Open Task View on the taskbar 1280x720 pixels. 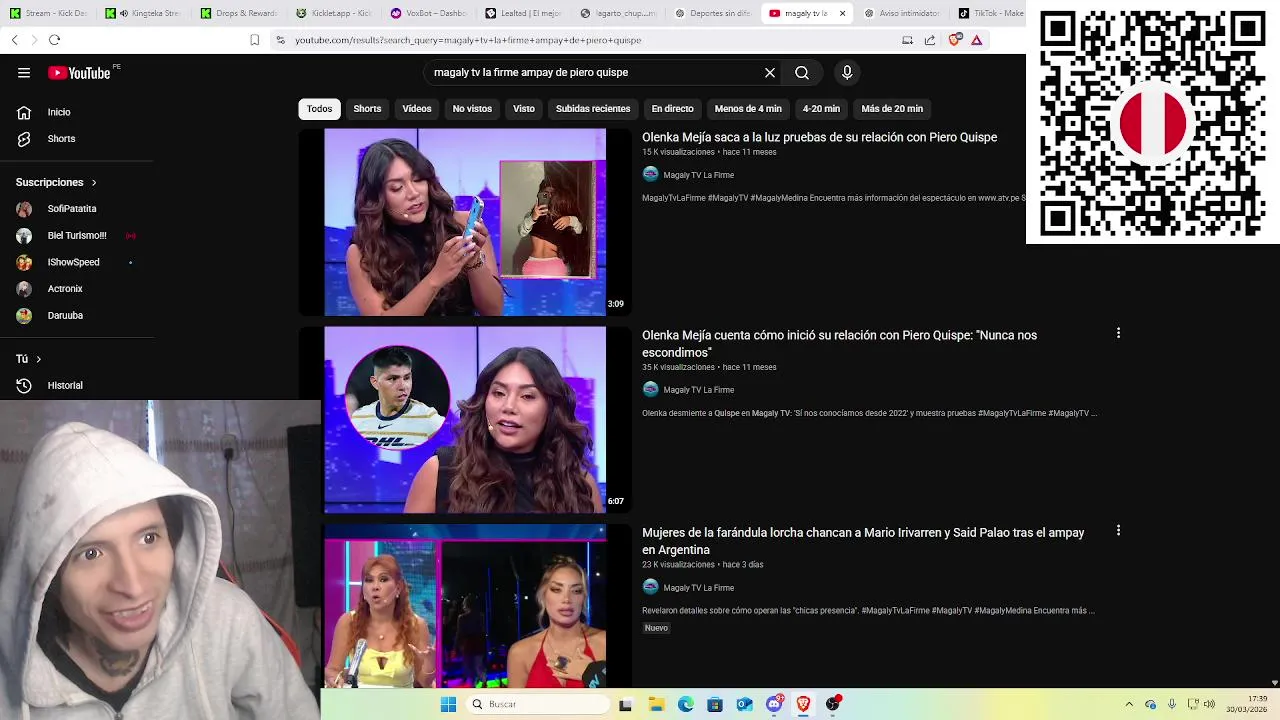tap(626, 704)
